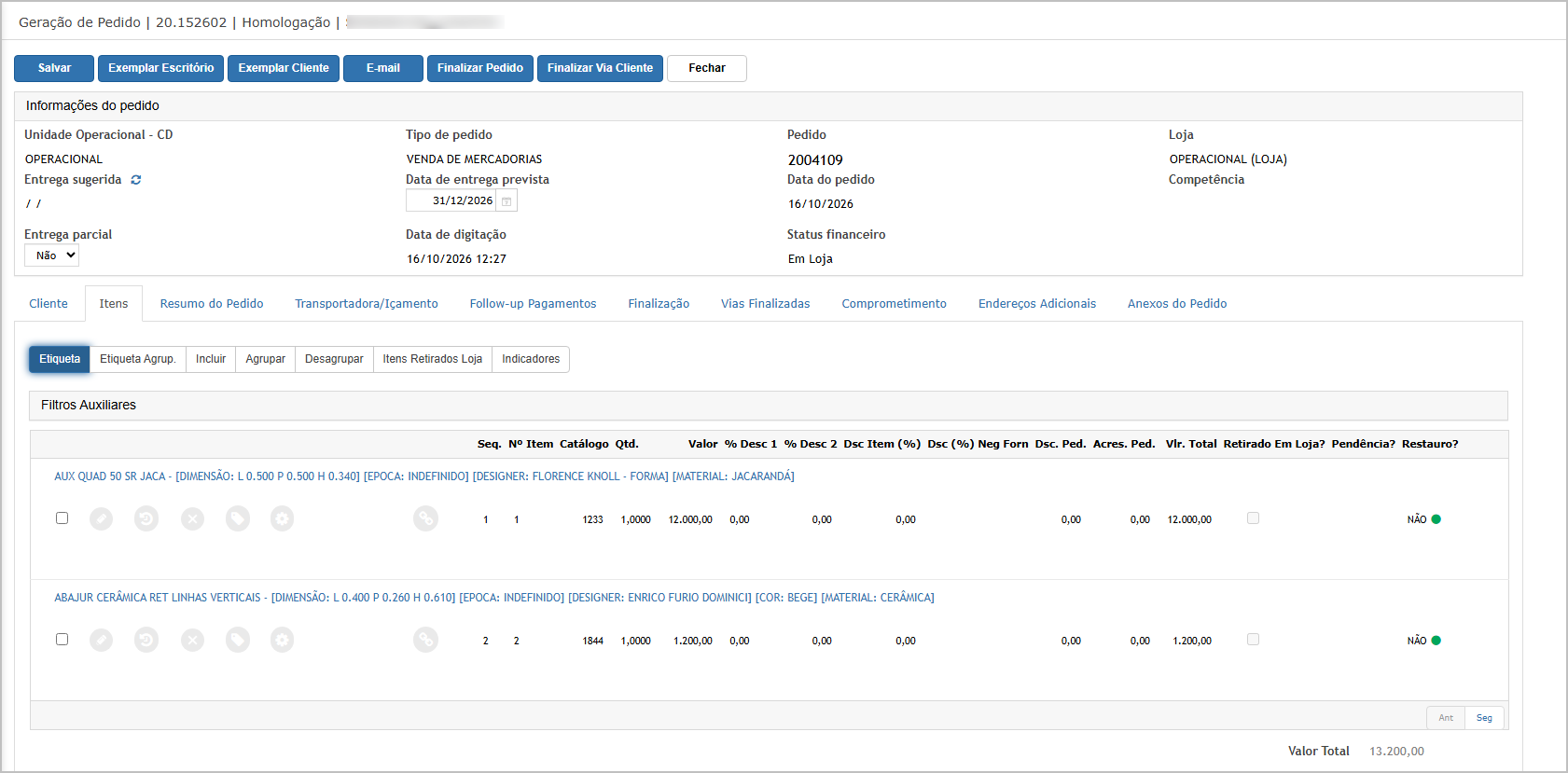Click the X remove icon for ABAJUR CERÂMICA item
Screen dimensions: 1568x773
(192, 640)
